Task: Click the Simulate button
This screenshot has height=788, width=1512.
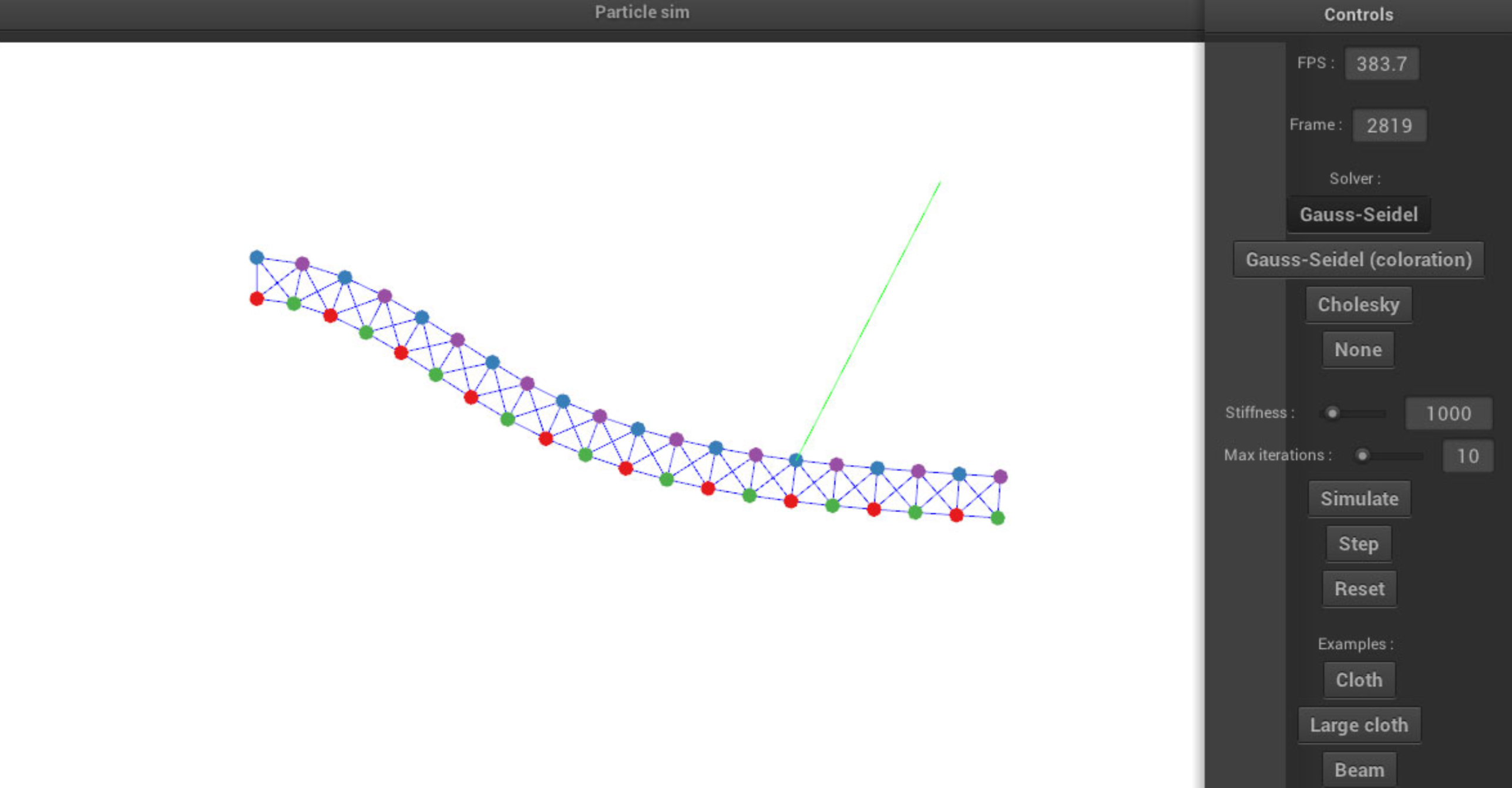Action: (1359, 499)
